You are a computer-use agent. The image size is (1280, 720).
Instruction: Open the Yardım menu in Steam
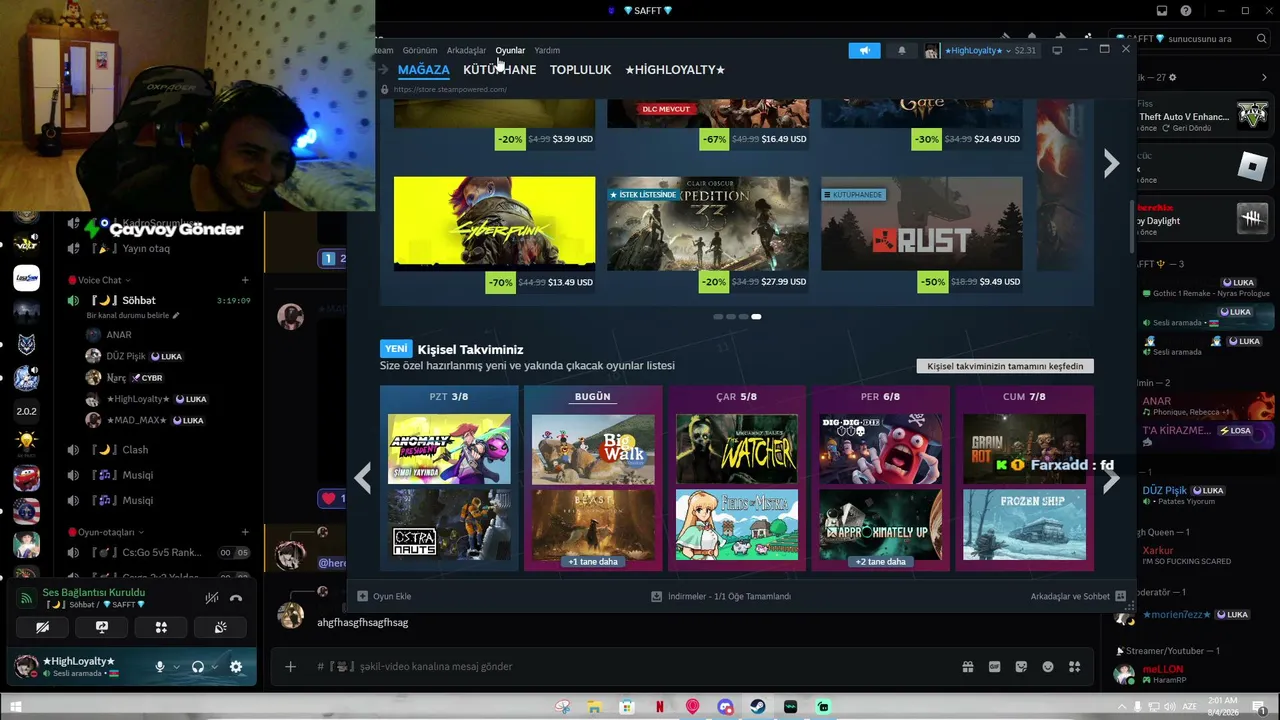pos(547,50)
